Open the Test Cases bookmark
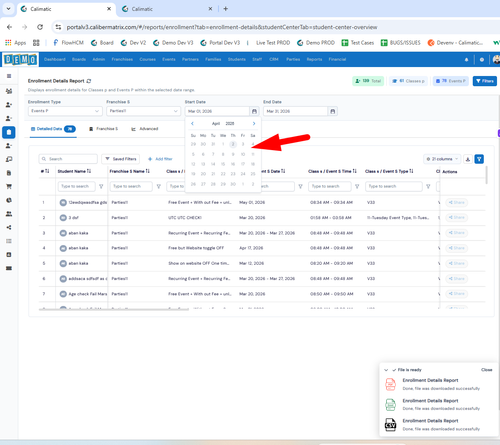The image size is (500, 445). tap(358, 43)
